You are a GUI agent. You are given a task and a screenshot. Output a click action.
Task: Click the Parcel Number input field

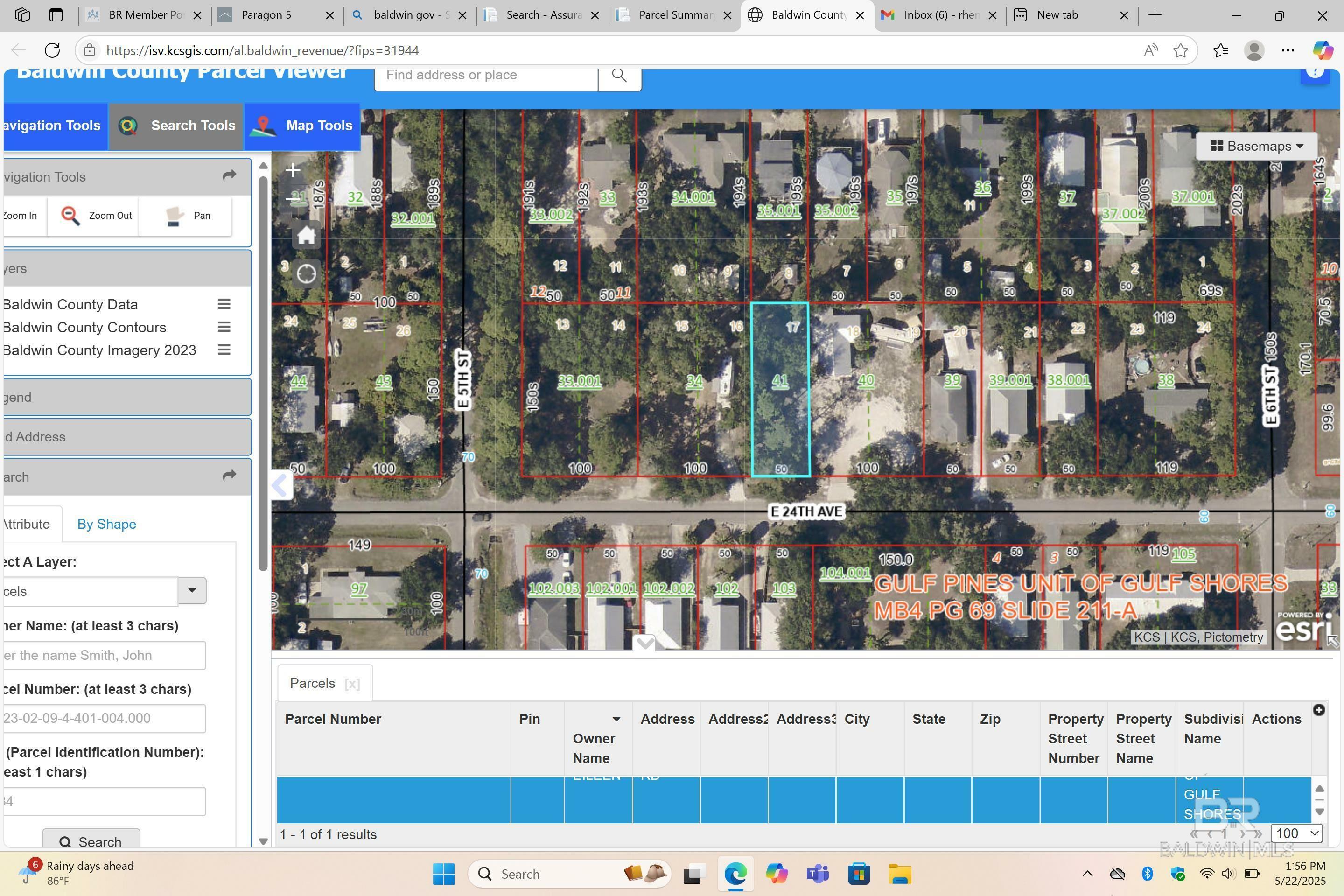pos(104,718)
